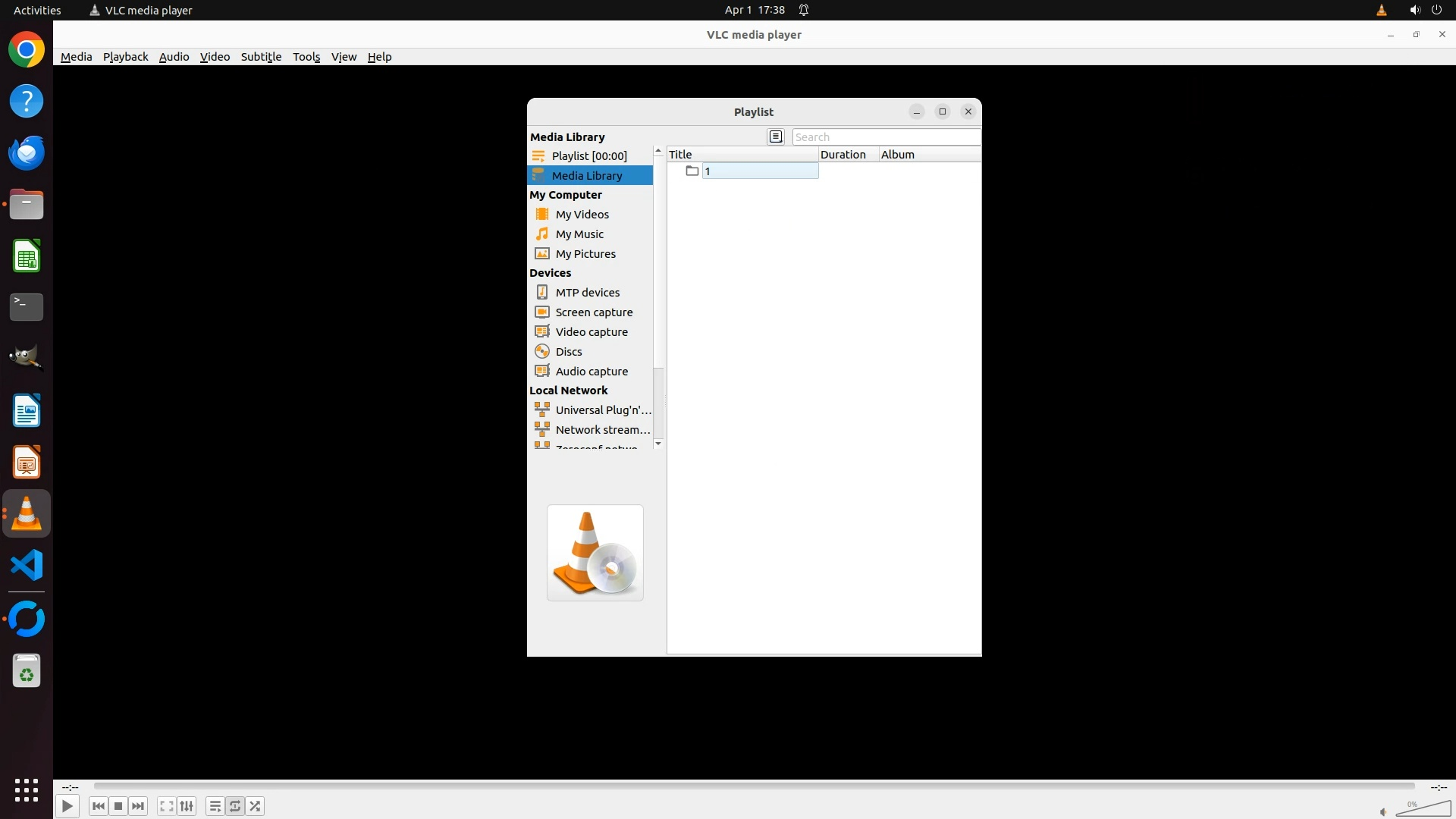Go to previous media track
The height and width of the screenshot is (819, 1456).
coord(99,806)
